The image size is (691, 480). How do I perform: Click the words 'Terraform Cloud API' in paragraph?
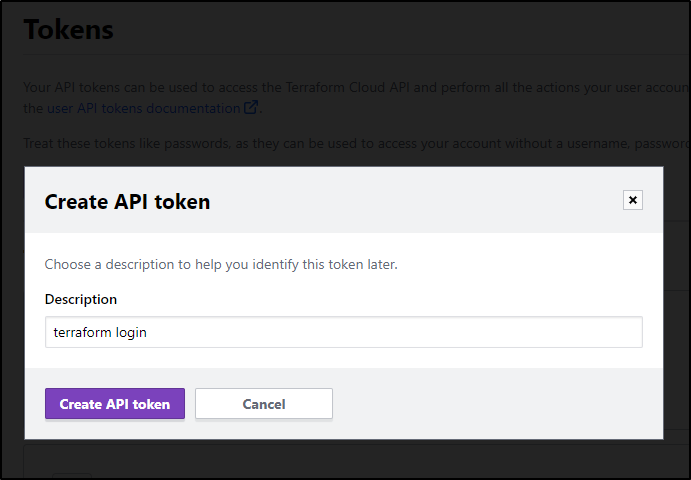[x=348, y=87]
